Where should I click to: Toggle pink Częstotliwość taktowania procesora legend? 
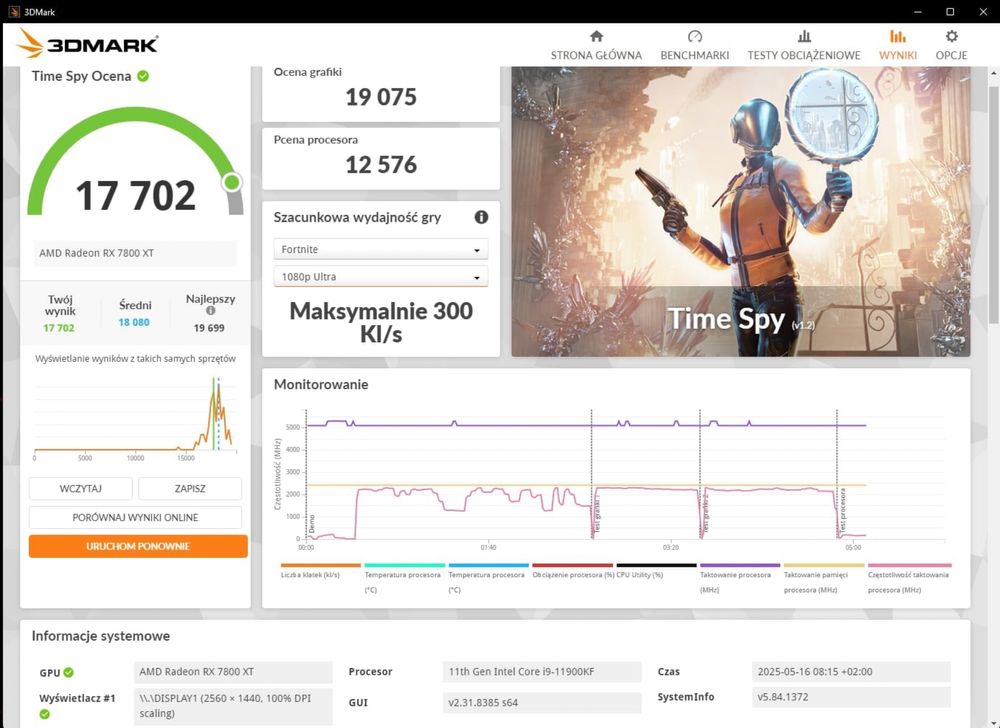pos(909,578)
